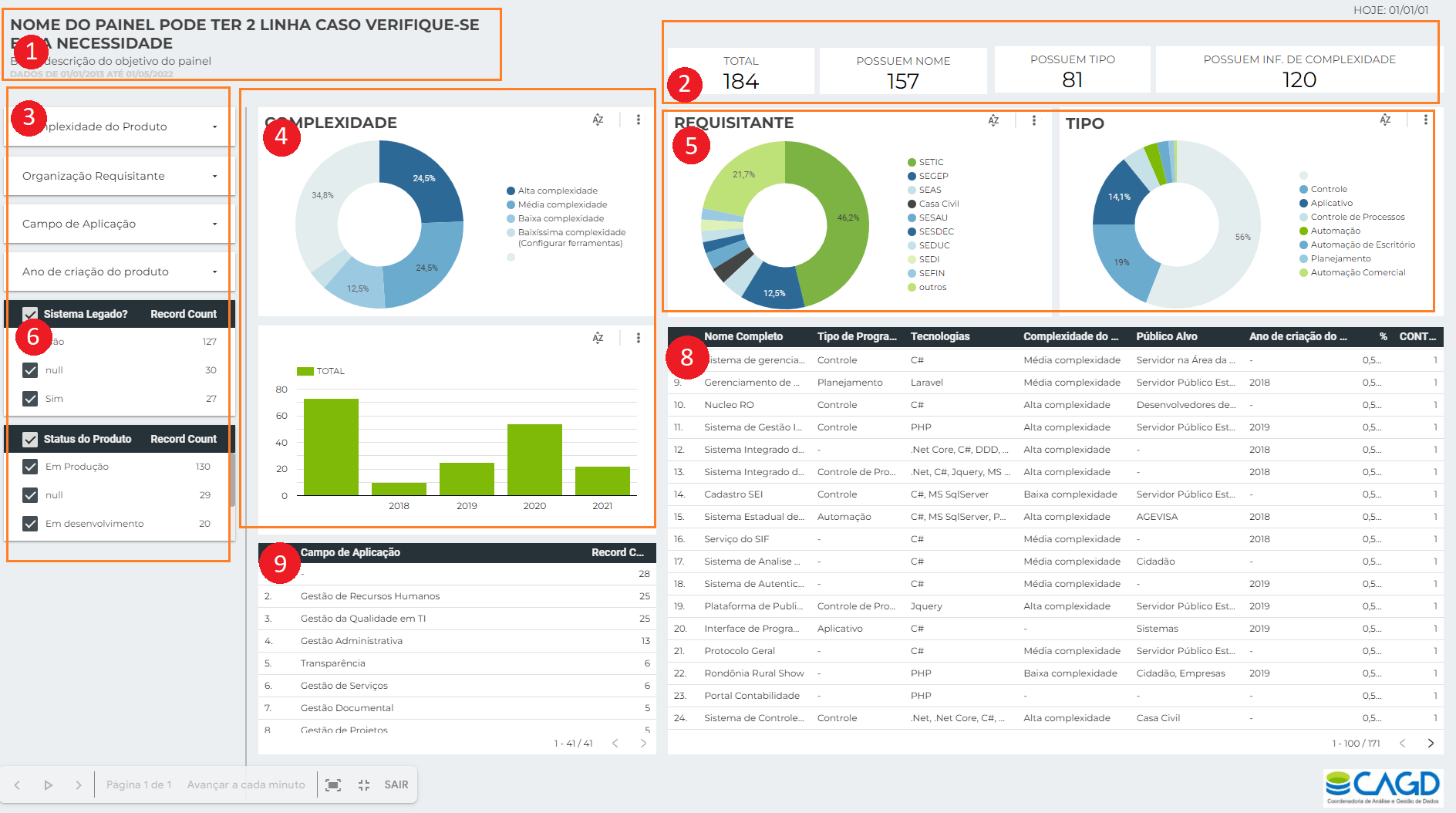Screen dimensions: 1456x813
Task: Click the TOTAL scorecard 184
Action: pos(741,72)
